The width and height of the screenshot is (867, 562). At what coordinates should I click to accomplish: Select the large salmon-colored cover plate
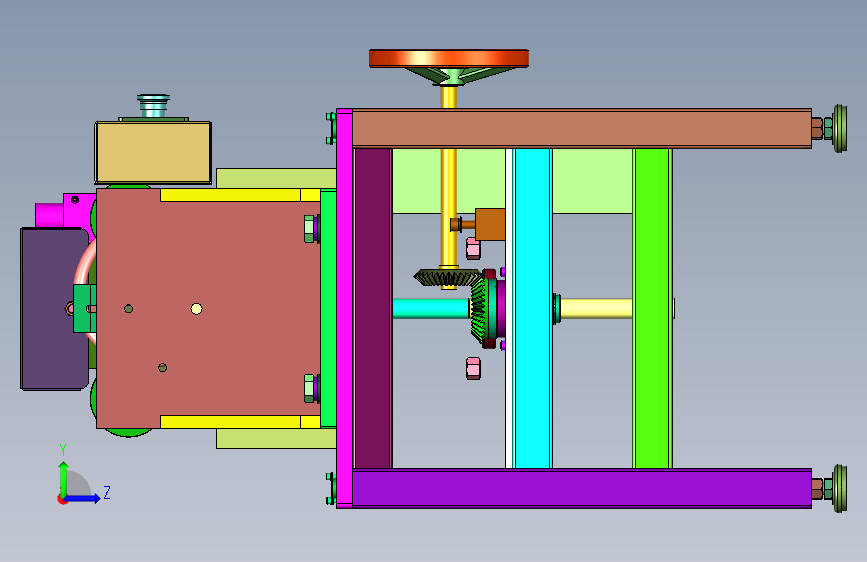tap(208, 308)
